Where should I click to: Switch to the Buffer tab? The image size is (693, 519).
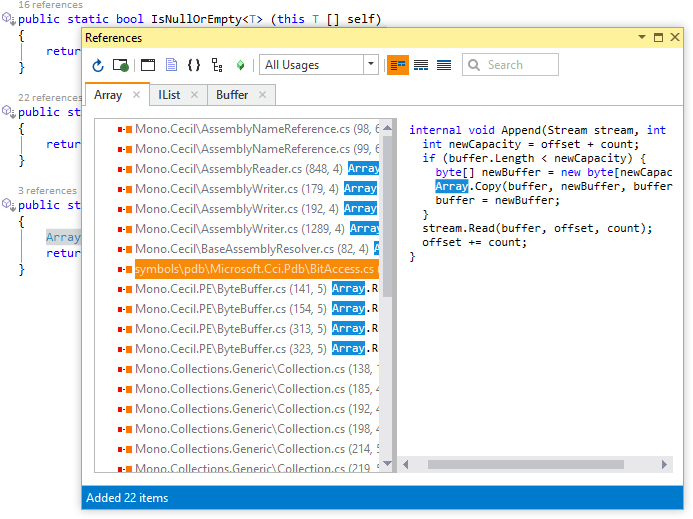click(232, 95)
